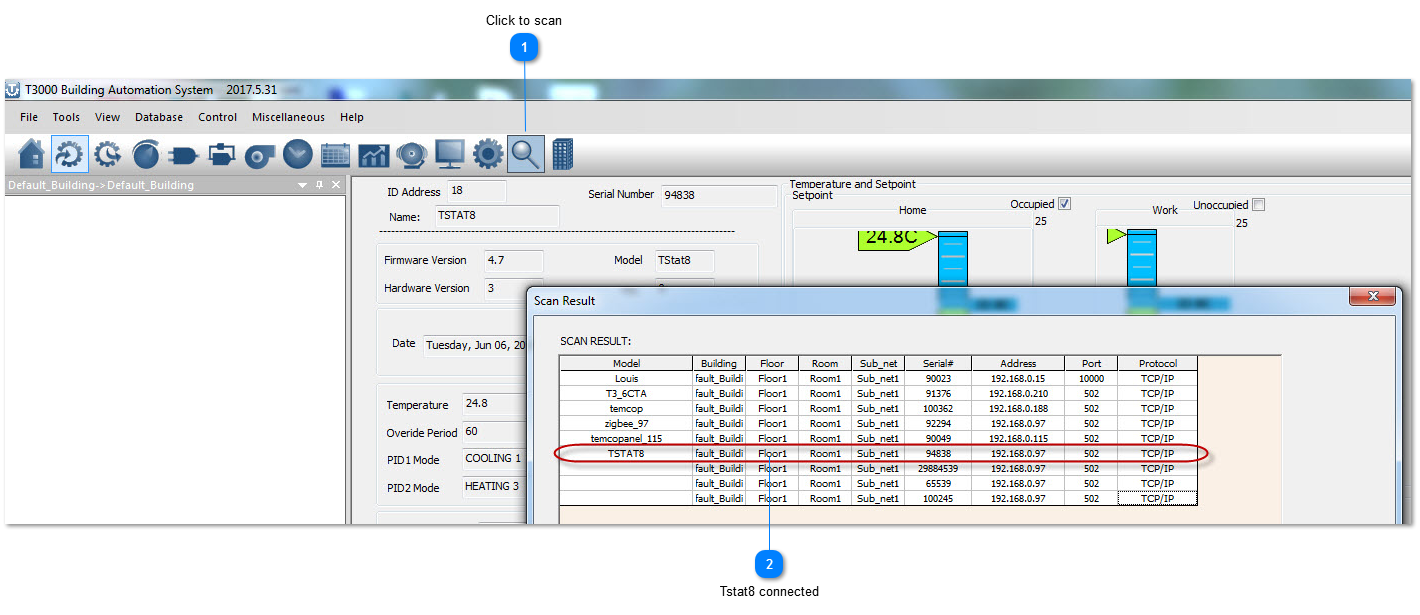Click the box with arrows toolbar icon
This screenshot has width=1420, height=615.
coord(222,154)
